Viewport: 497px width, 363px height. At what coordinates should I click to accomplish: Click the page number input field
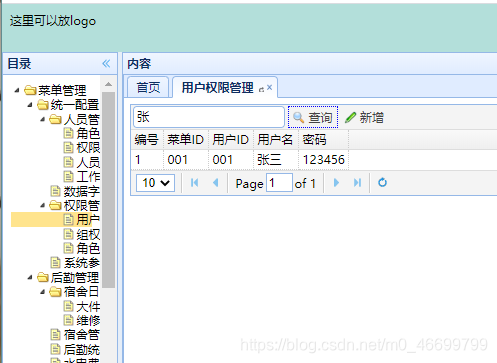[x=279, y=183]
